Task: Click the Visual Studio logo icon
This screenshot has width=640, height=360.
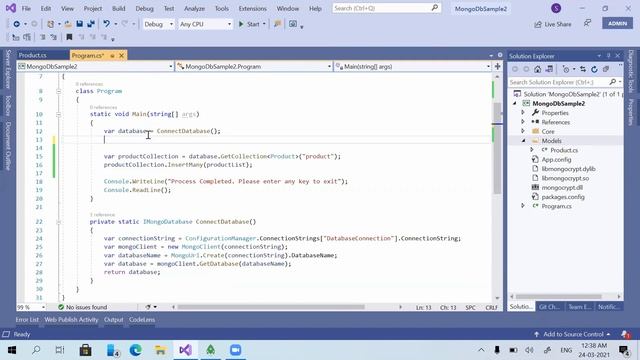Action: click(11, 8)
